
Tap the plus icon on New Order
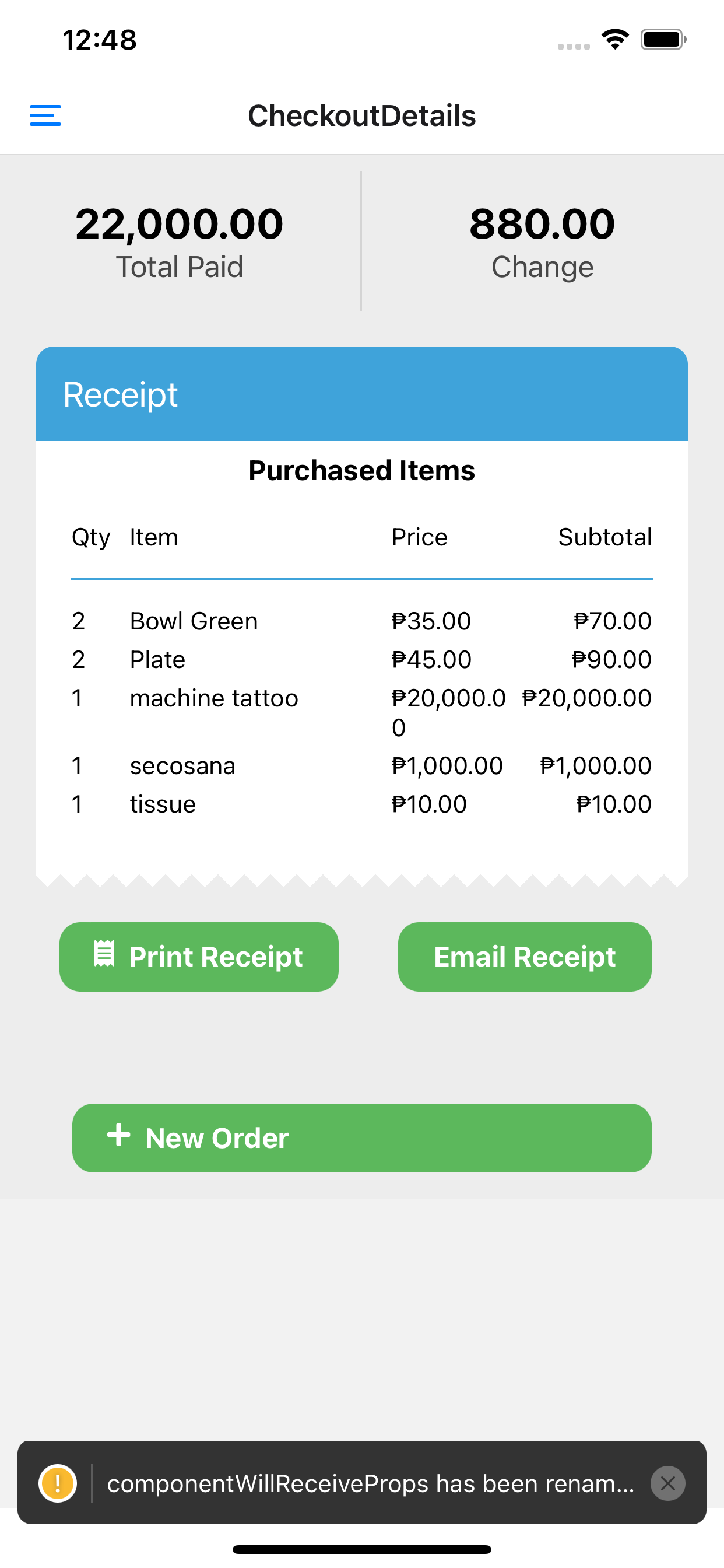[119, 1135]
